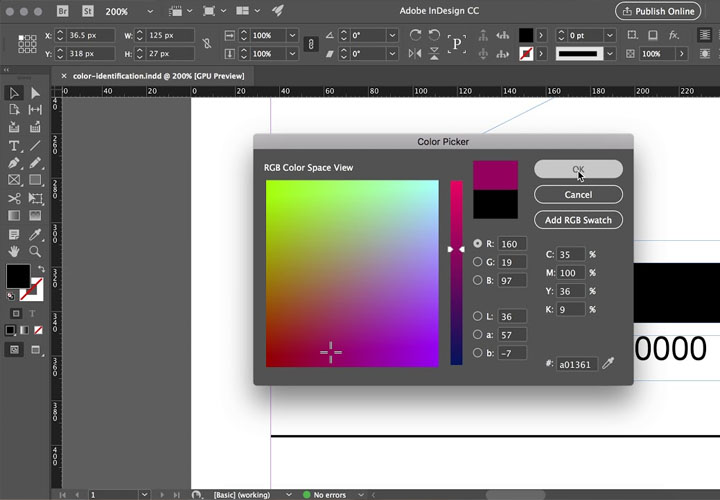The image size is (720, 500).
Task: Confirm the color with OK
Action: (x=578, y=169)
